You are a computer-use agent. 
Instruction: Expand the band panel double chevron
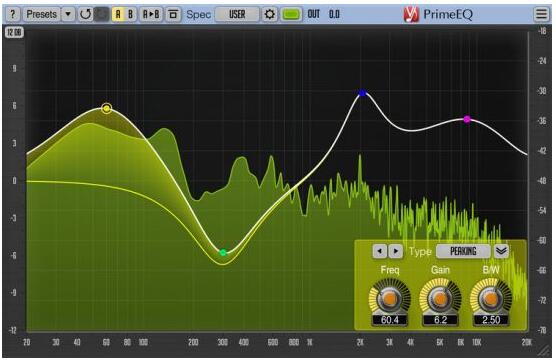[x=501, y=251]
